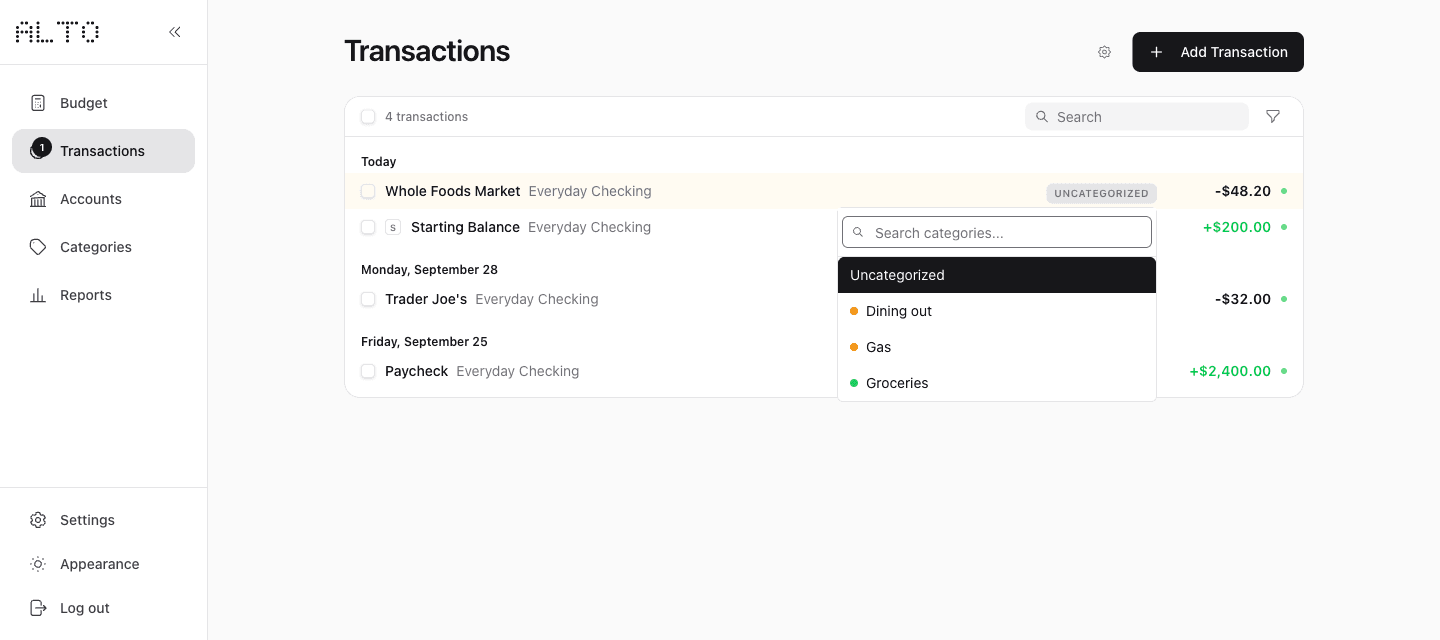
Task: Click the green status dot for Whole Foods Market
Action: (1284, 191)
